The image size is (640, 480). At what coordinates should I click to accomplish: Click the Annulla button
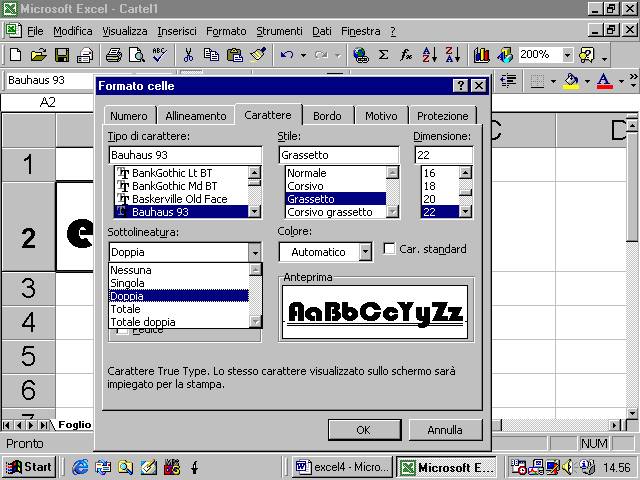point(445,430)
